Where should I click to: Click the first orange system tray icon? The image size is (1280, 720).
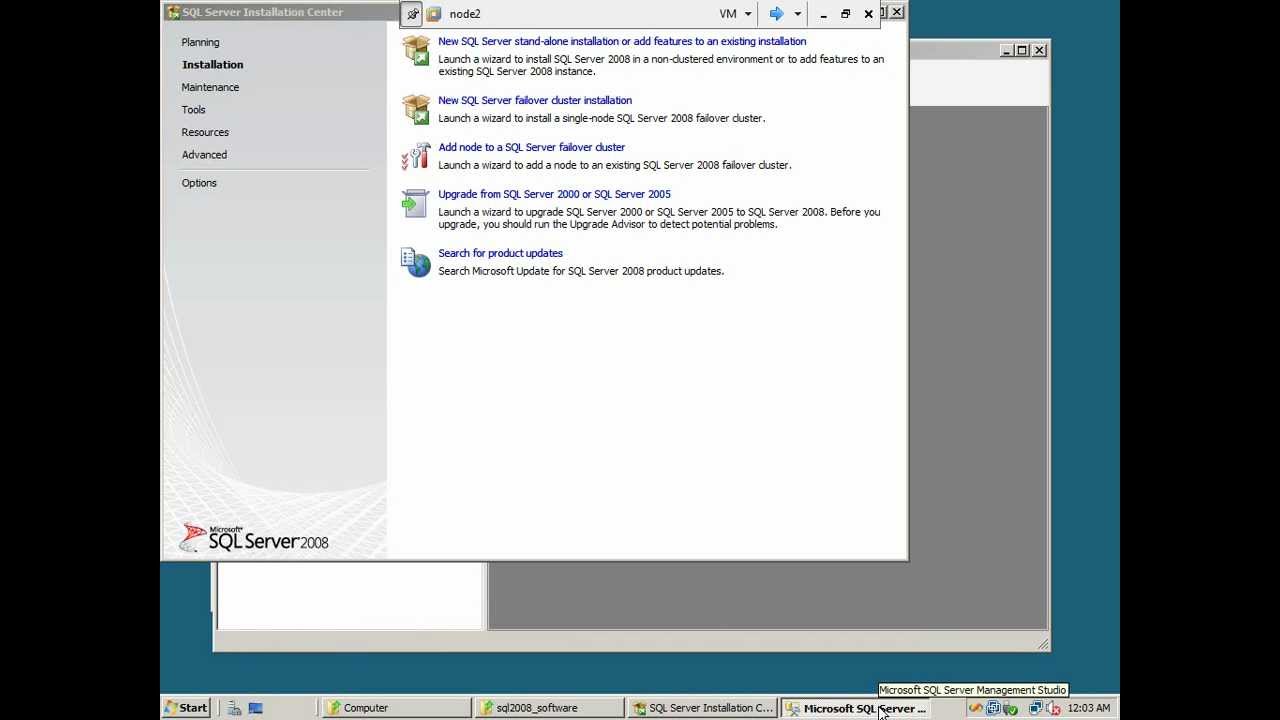tap(976, 708)
